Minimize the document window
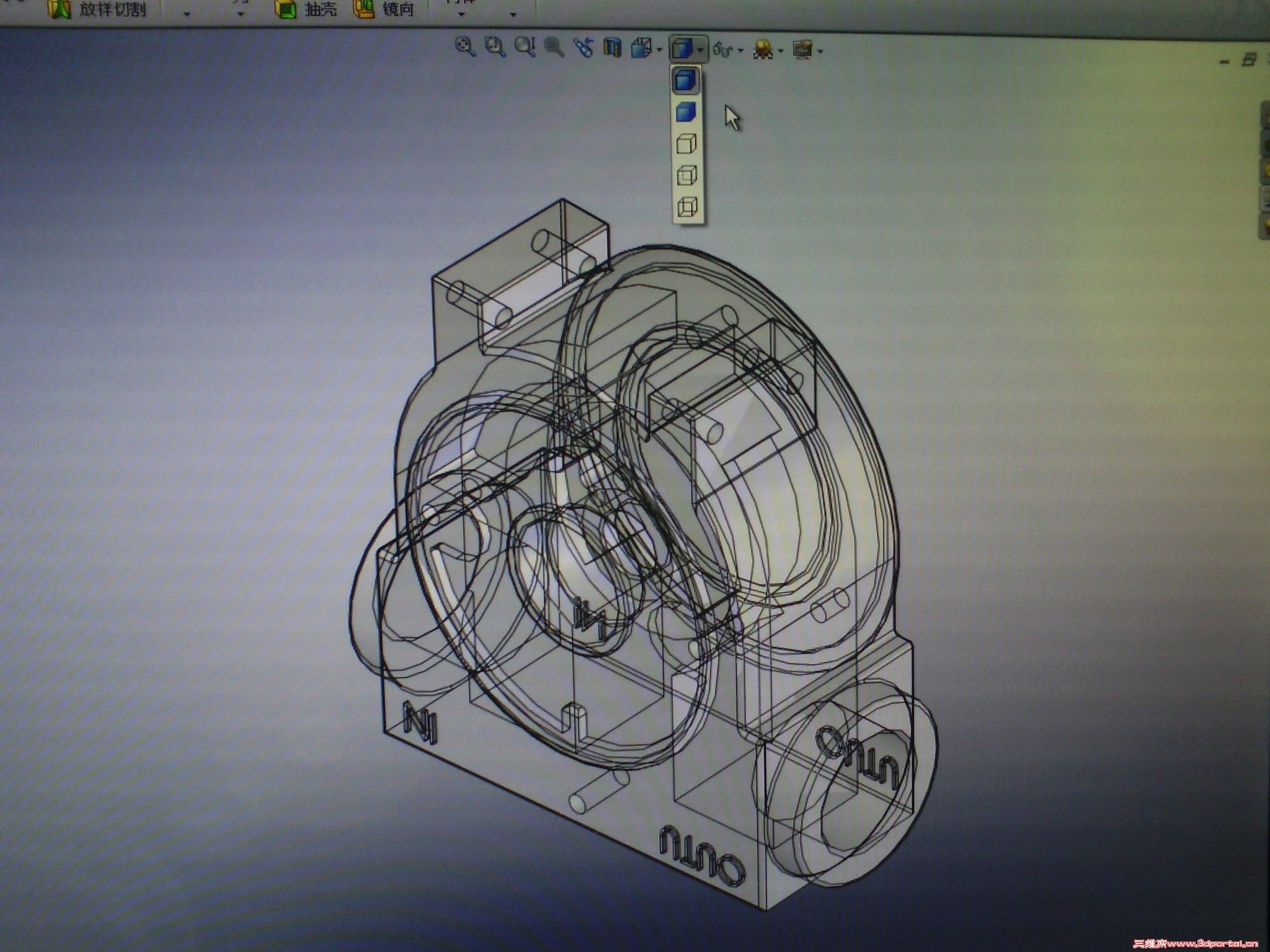 click(1224, 61)
